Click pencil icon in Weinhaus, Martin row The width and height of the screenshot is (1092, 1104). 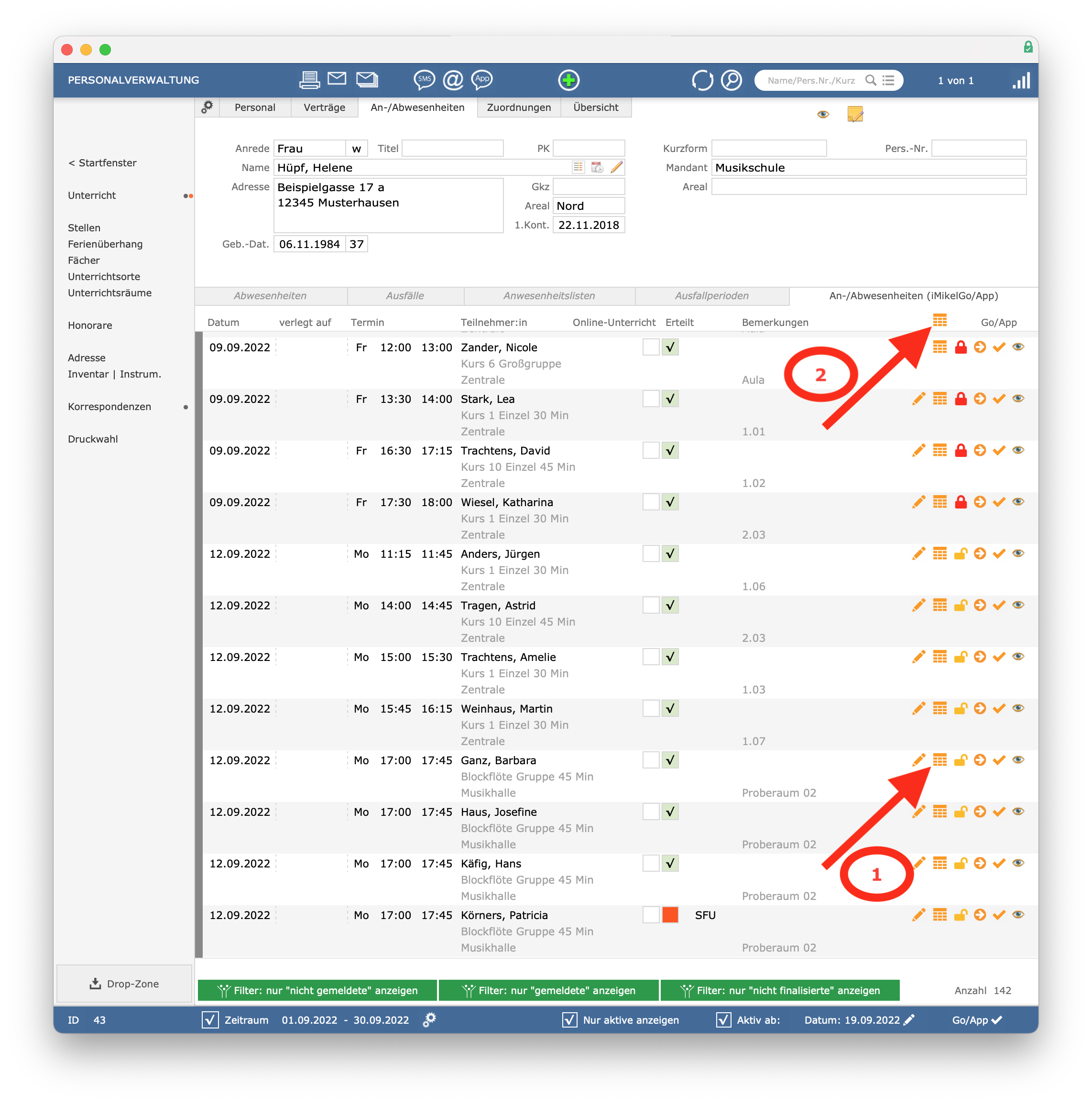click(x=919, y=709)
